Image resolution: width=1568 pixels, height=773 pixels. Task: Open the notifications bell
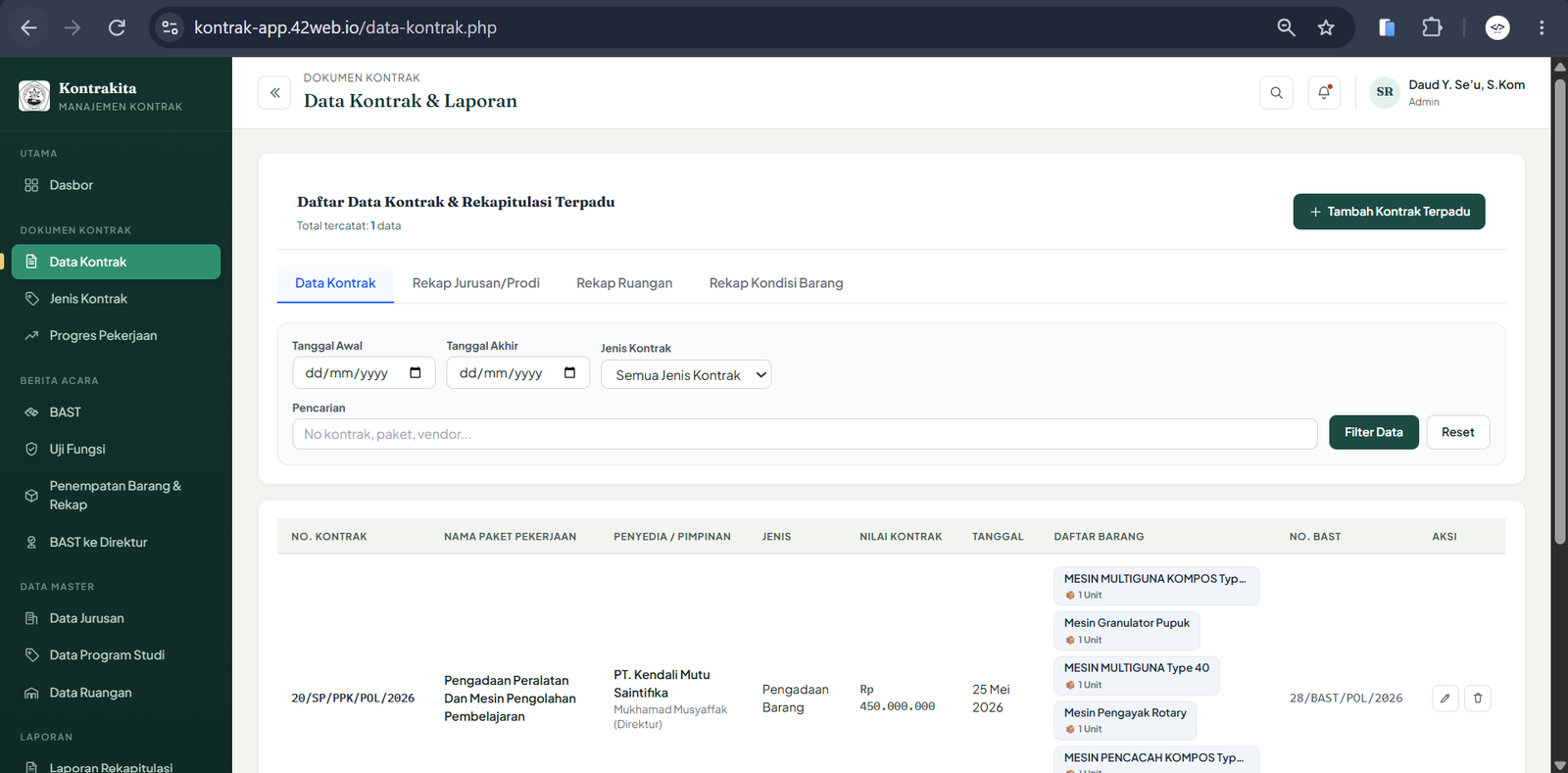click(x=1324, y=93)
